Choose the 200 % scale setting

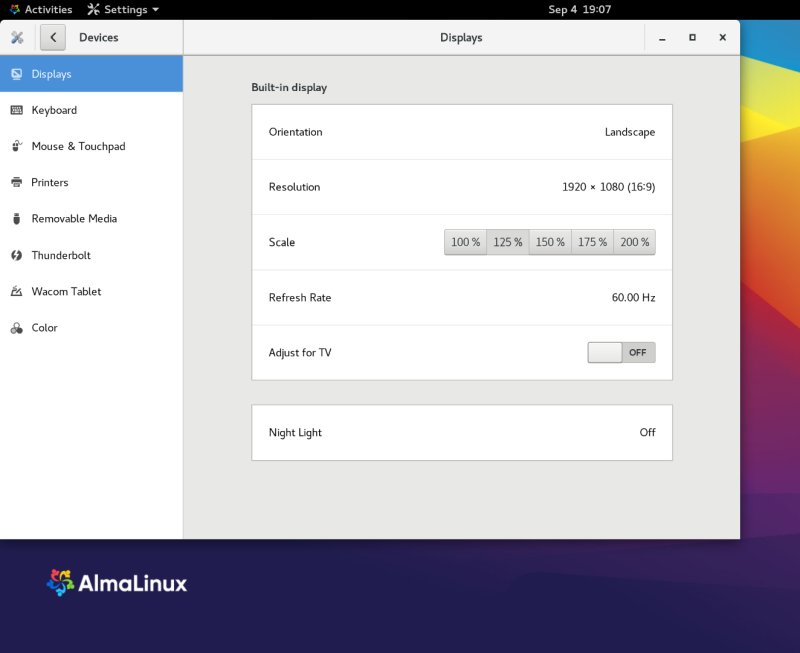pyautogui.click(x=634, y=241)
